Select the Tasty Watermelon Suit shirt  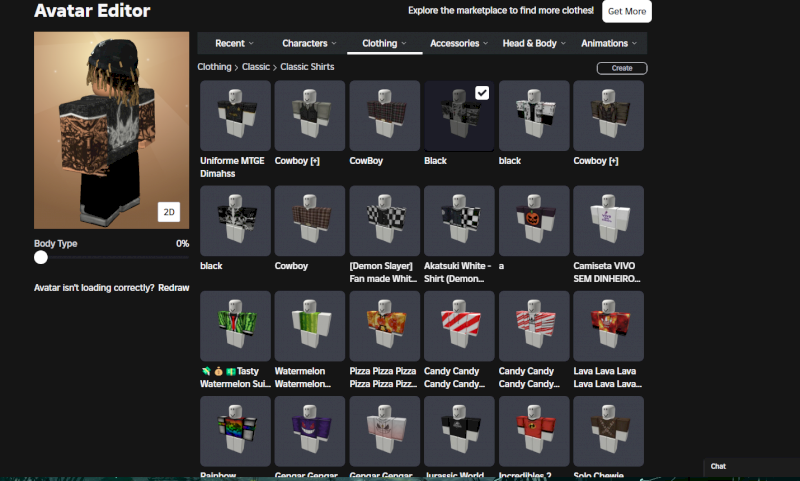click(235, 326)
